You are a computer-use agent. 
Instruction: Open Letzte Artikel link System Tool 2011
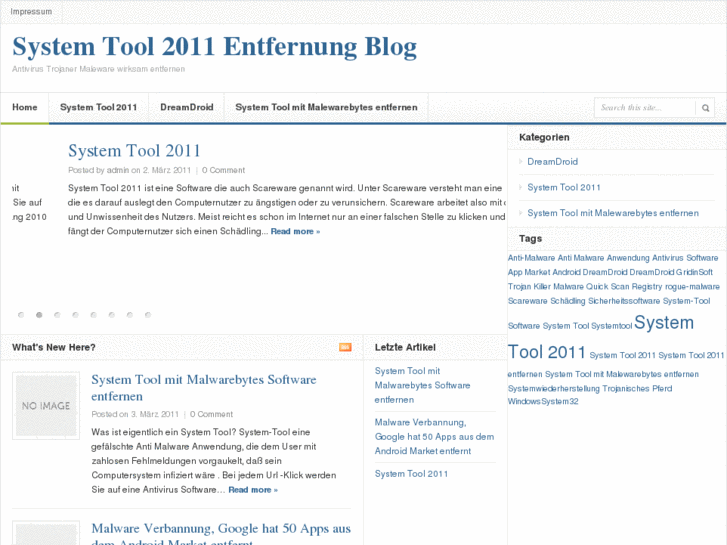(x=411, y=474)
